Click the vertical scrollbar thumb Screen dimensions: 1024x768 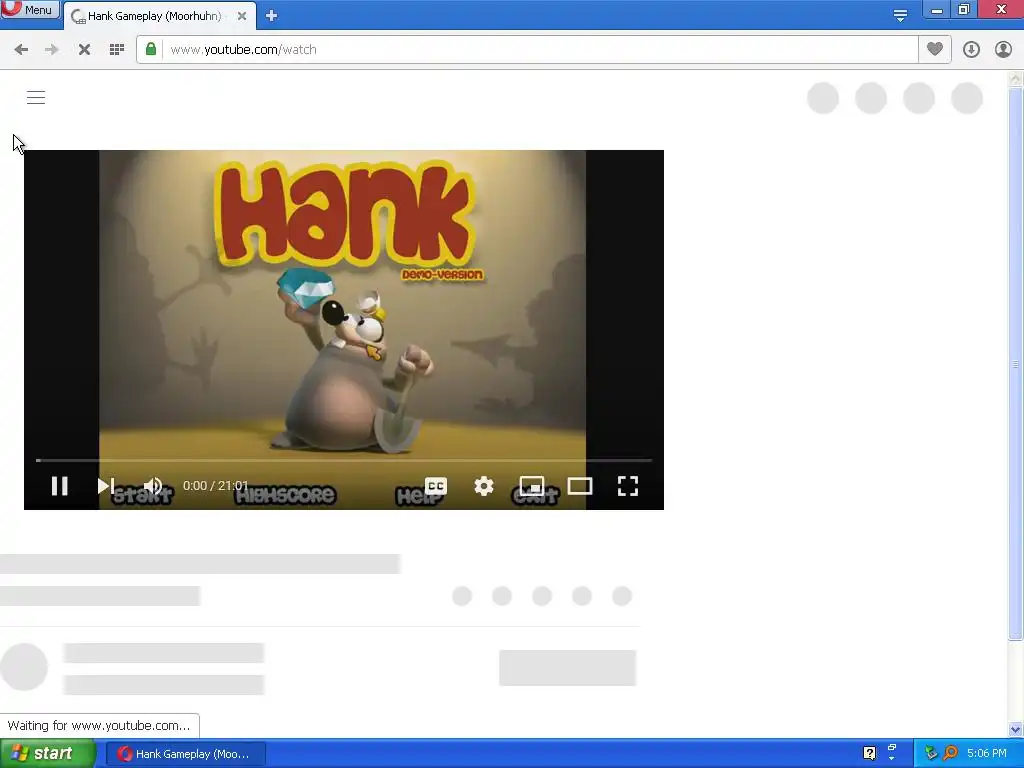click(x=1015, y=364)
